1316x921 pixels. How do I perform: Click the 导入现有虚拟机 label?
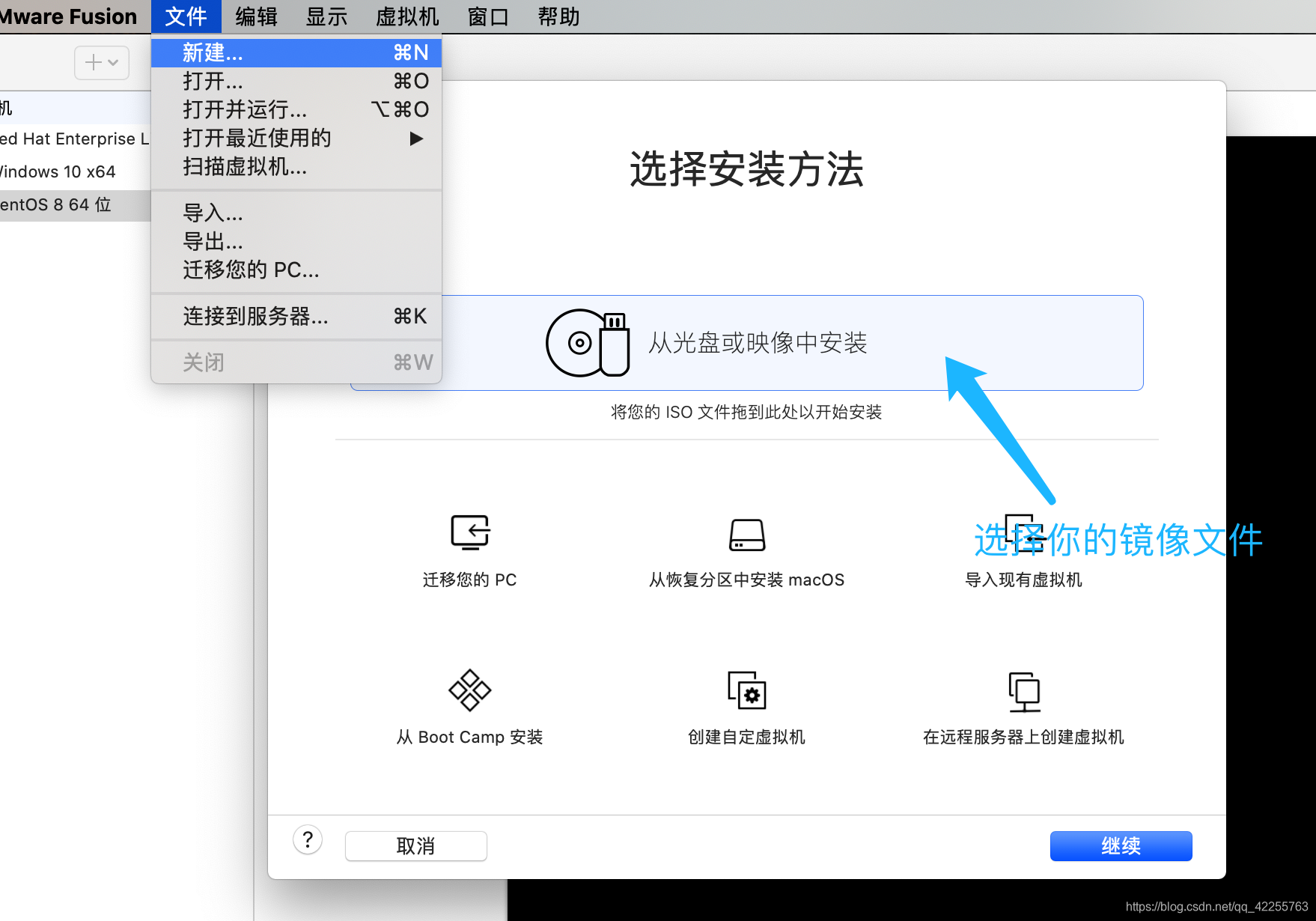tap(1024, 580)
